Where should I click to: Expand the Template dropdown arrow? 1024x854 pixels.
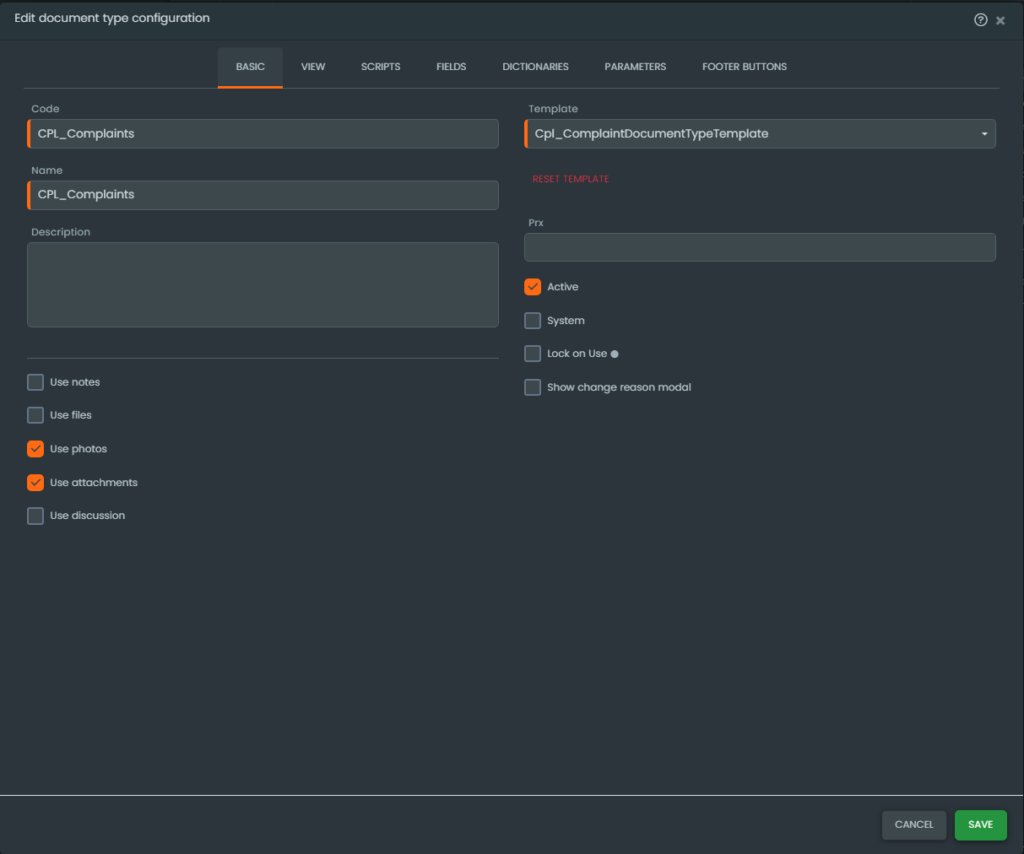[x=984, y=134]
